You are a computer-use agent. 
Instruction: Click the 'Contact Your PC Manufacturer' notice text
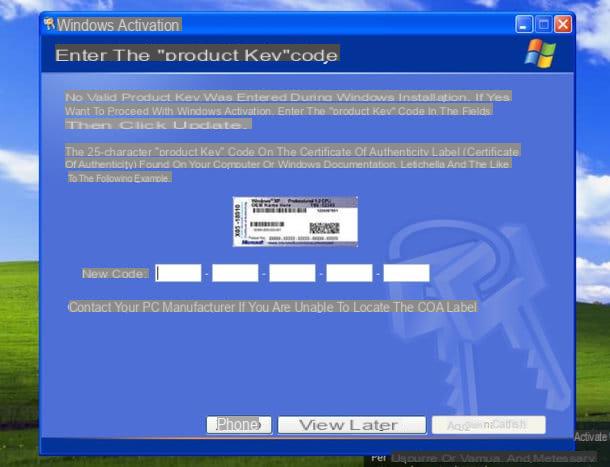[x=273, y=307]
